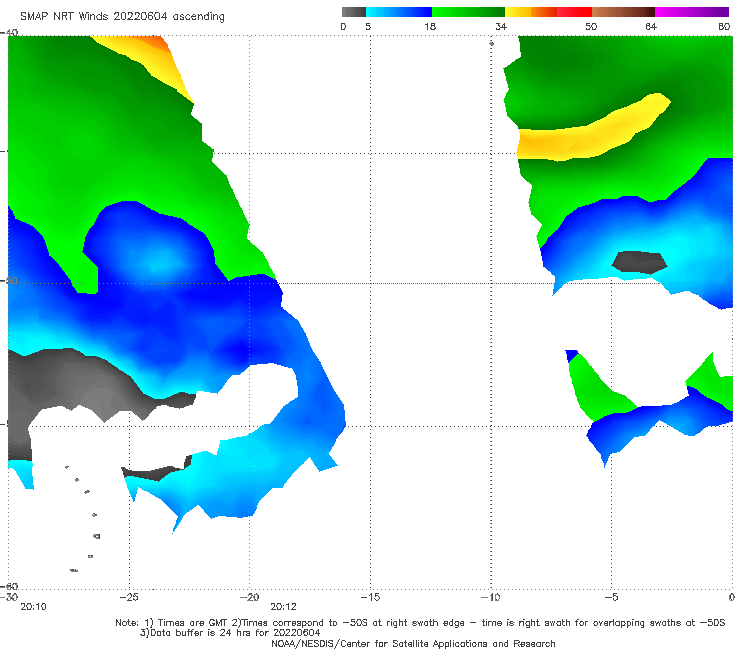Screen dimensions: 740x650
Task: Click the brown 50-64 color bar segment
Action: [623, 12]
